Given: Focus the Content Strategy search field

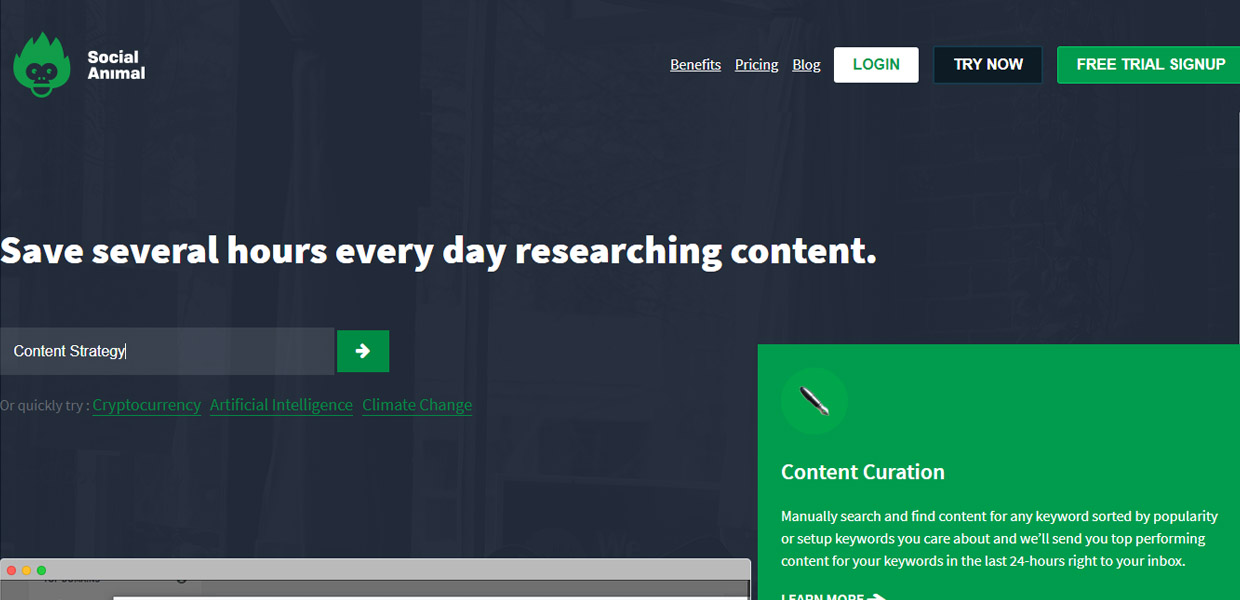Looking at the screenshot, I should (167, 351).
